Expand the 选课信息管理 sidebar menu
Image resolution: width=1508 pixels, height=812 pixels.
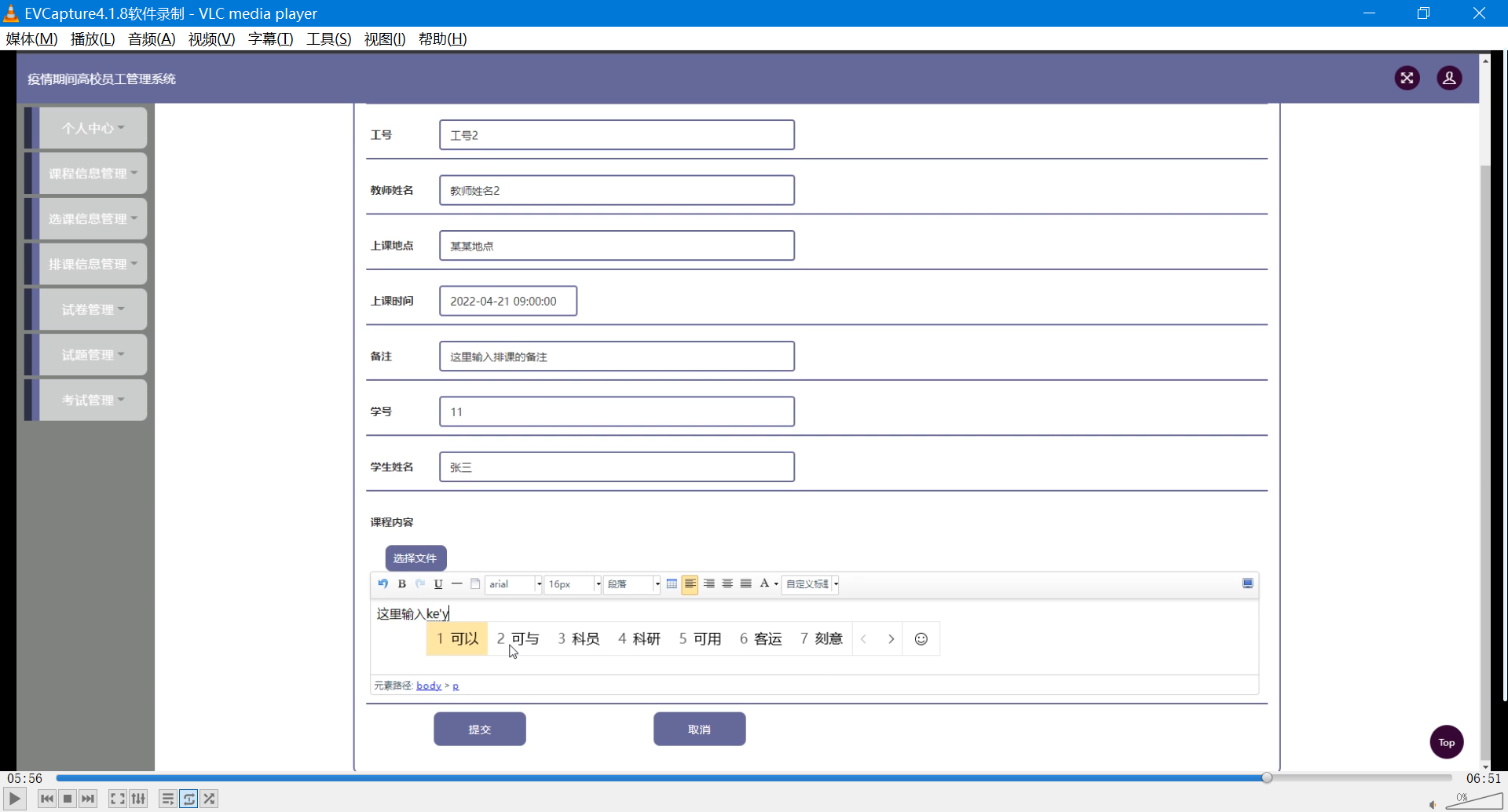click(93, 219)
